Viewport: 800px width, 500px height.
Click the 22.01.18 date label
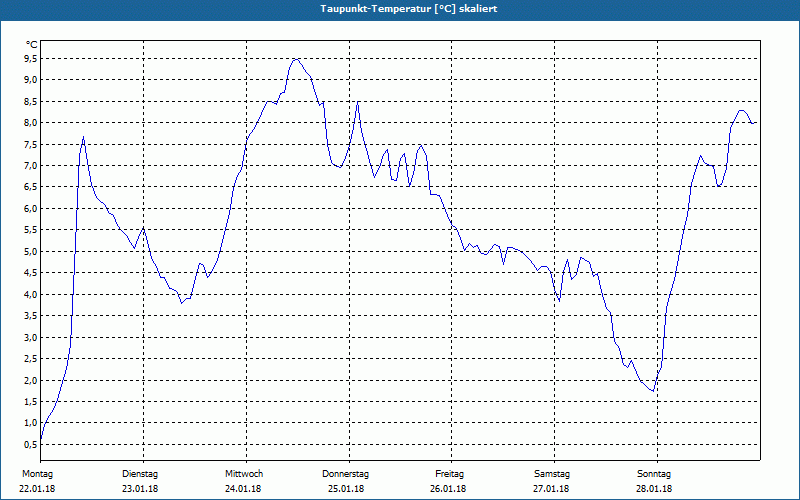[37, 489]
